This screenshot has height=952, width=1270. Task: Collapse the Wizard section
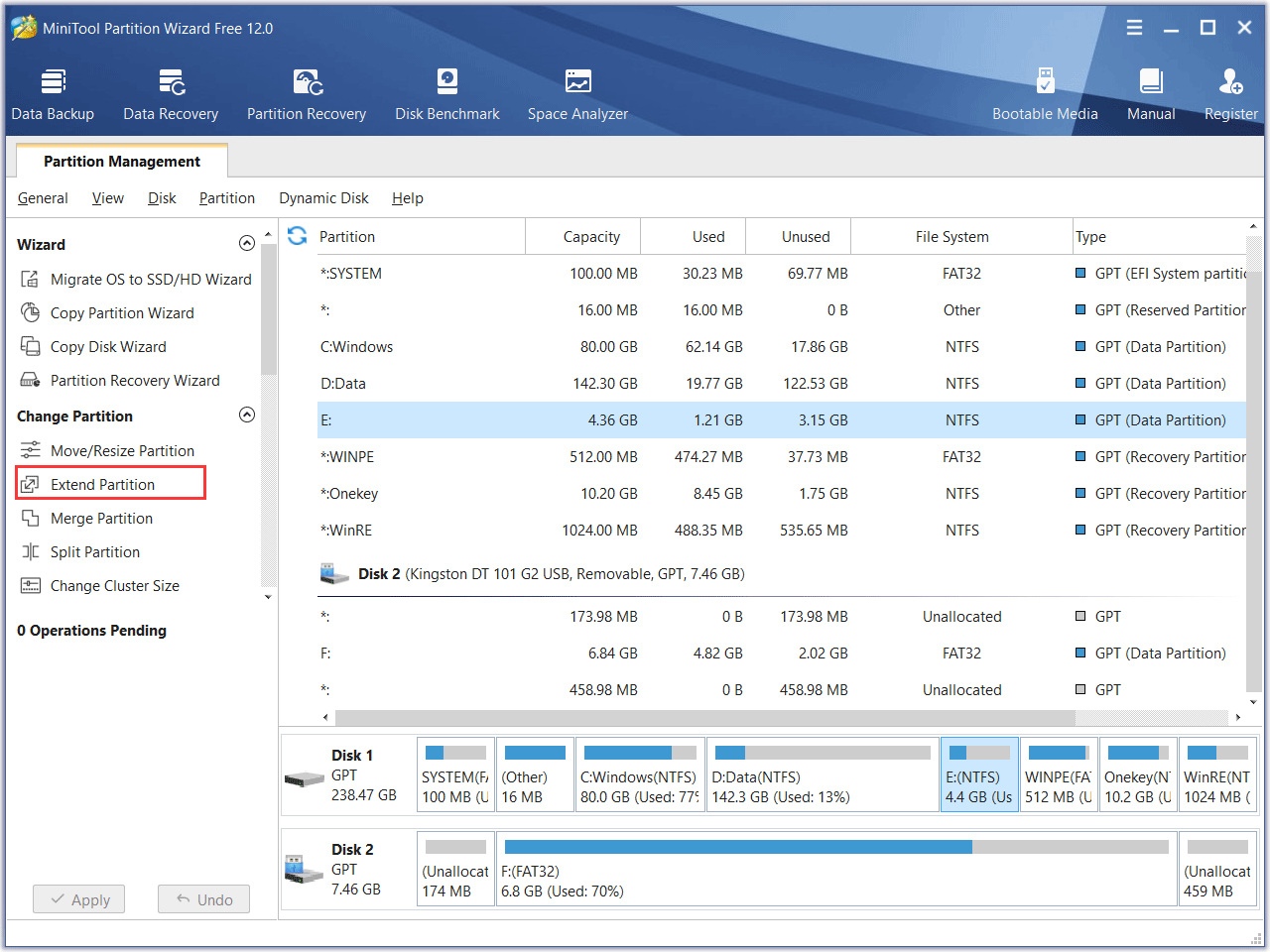(246, 242)
